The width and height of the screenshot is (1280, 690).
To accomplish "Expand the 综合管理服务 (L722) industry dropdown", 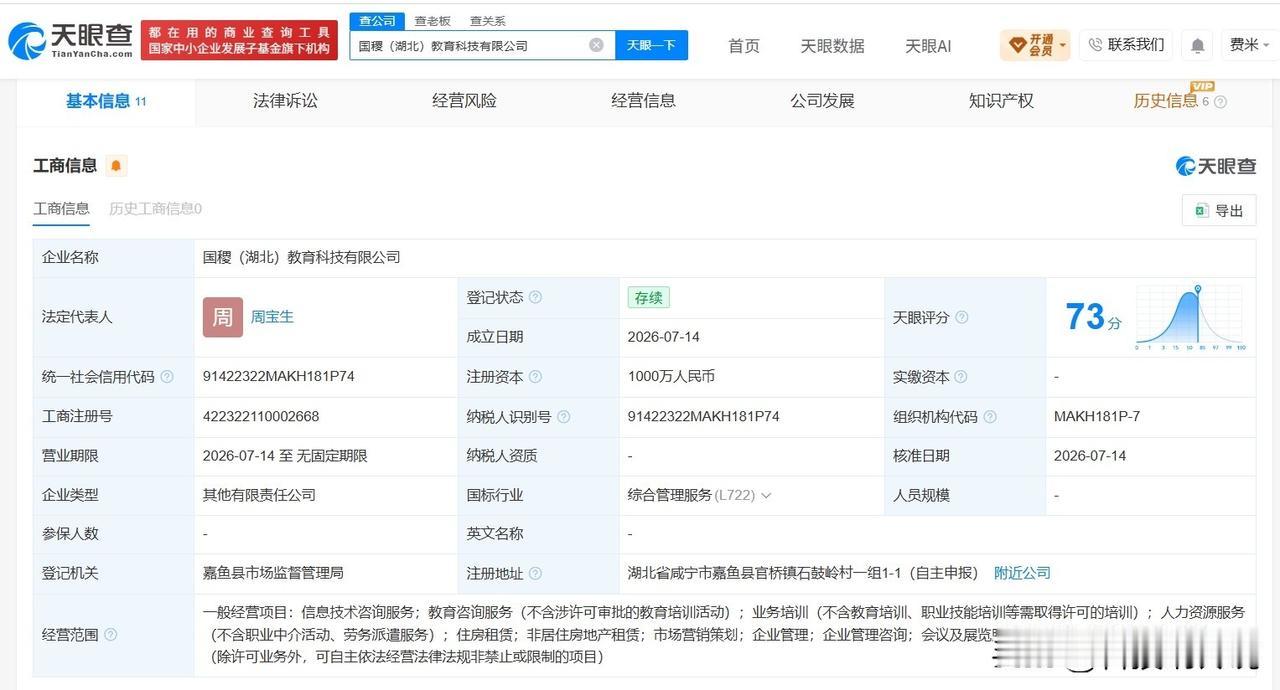I will point(699,495).
